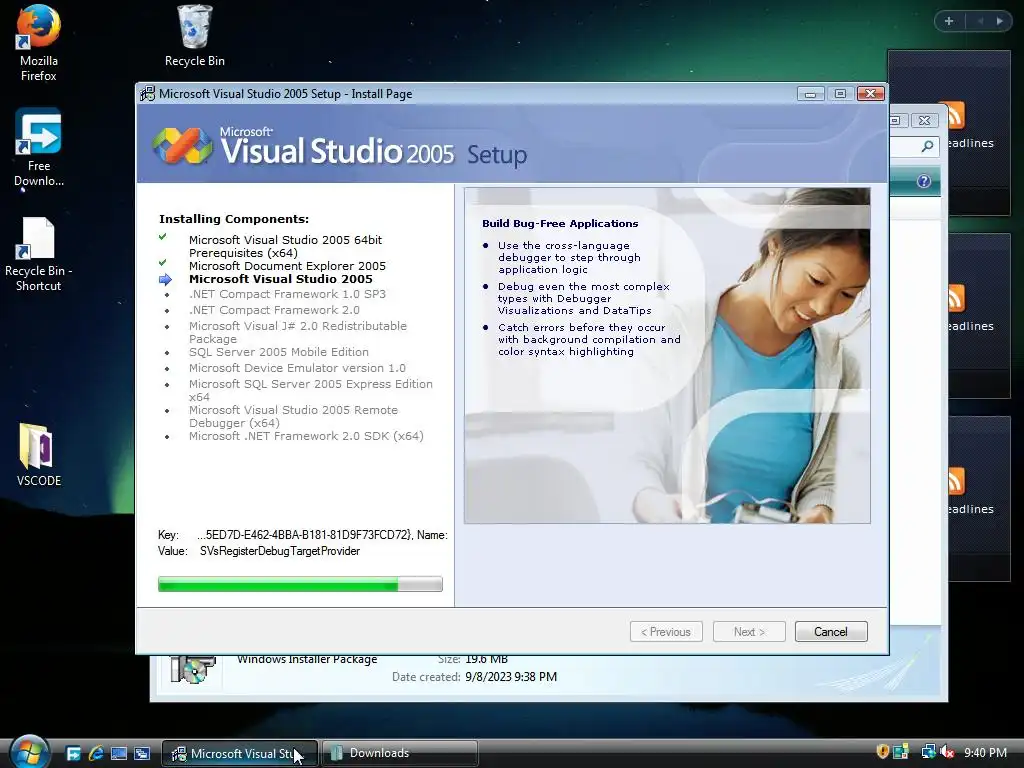Click the 'Debug even the most complex types' bullet
This screenshot has height=768, width=1024.
[x=584, y=298]
